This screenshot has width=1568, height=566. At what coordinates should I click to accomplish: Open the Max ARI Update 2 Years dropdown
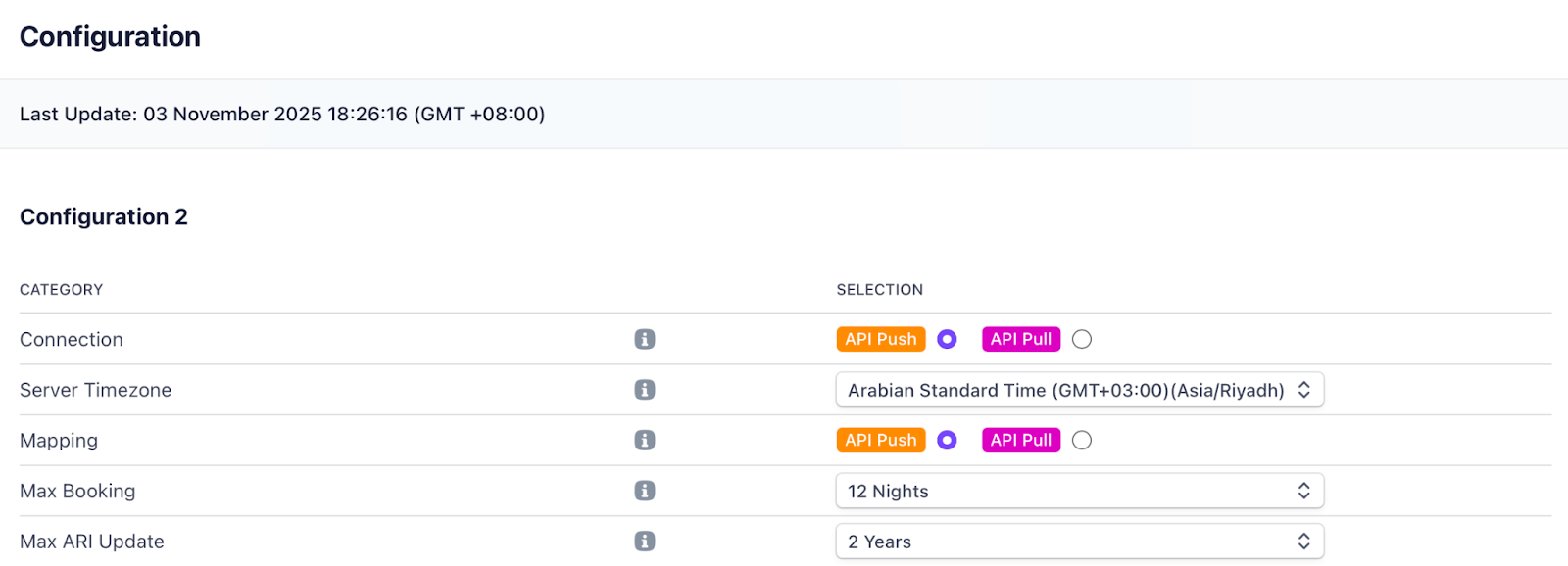pyautogui.click(x=1079, y=542)
